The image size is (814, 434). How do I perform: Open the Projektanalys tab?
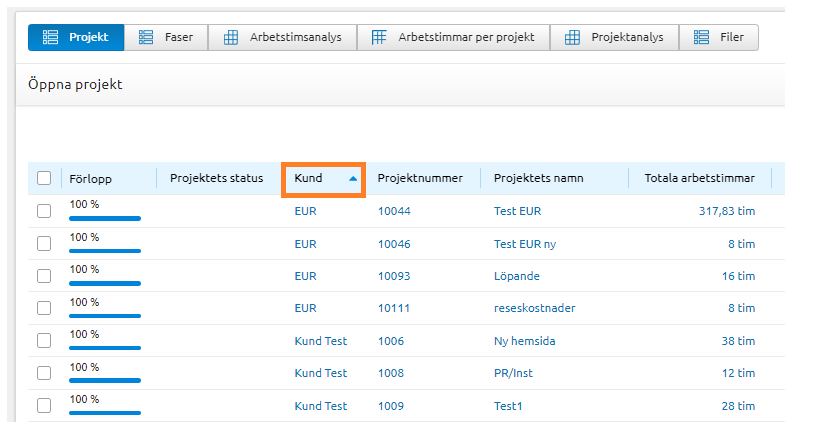coord(616,38)
